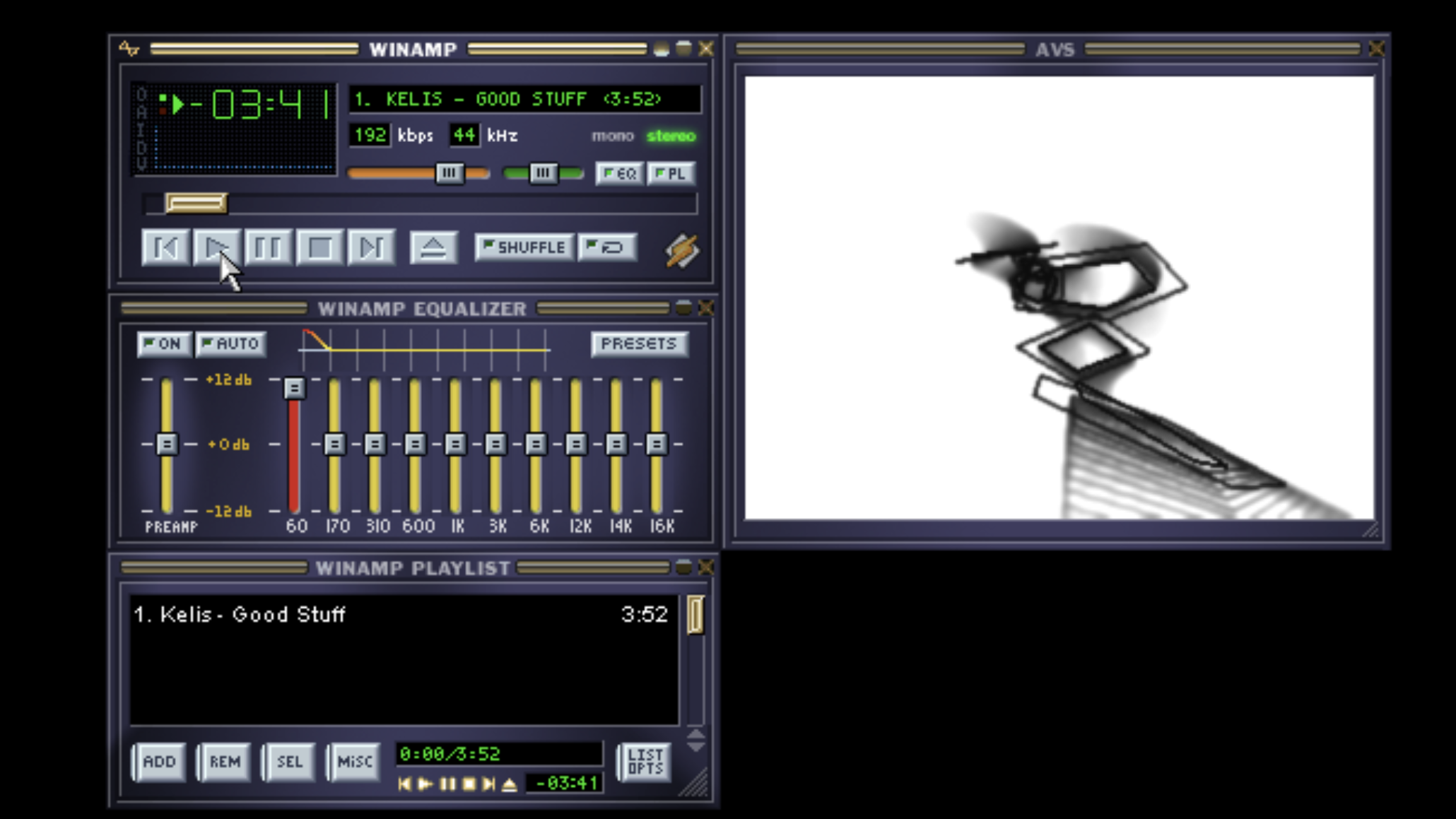Open the MISC menu in the playlist
Viewport: 1456px width, 819px height.
pyautogui.click(x=354, y=762)
